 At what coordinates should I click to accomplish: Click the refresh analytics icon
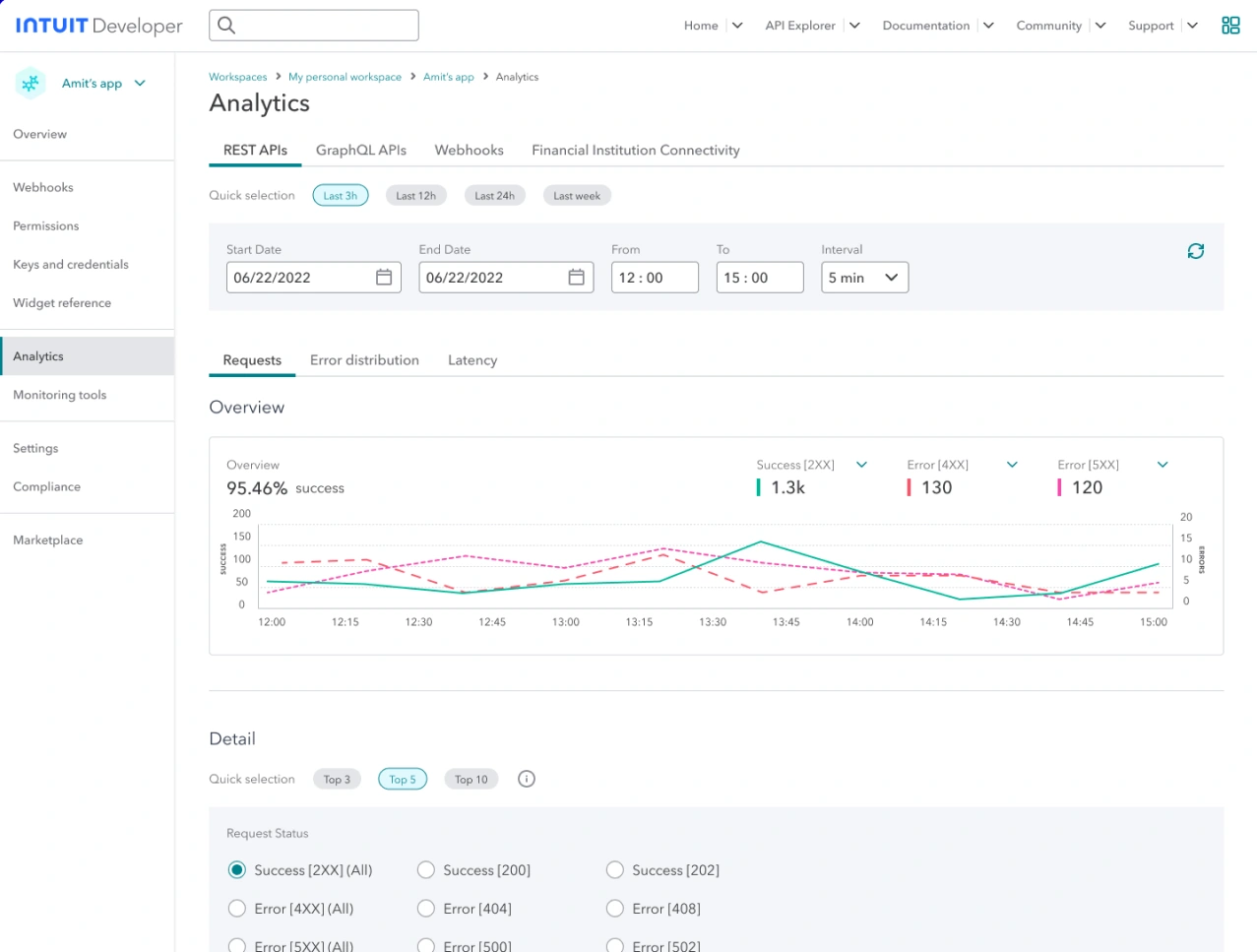pyautogui.click(x=1196, y=251)
